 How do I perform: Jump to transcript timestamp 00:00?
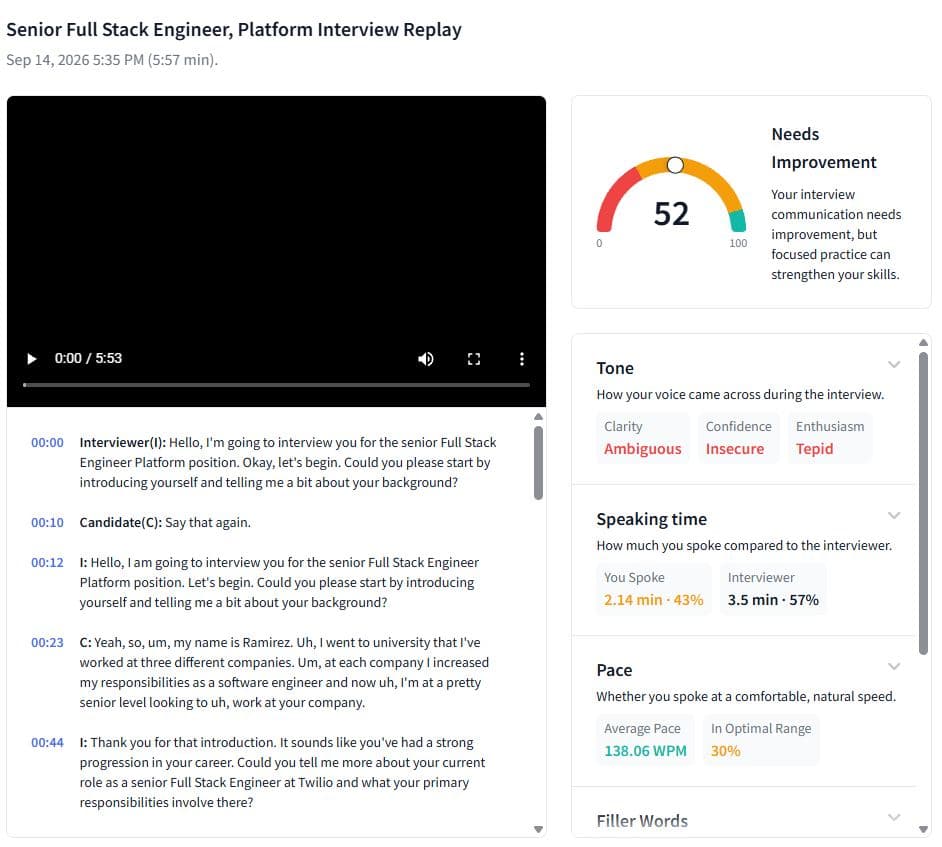click(x=47, y=443)
